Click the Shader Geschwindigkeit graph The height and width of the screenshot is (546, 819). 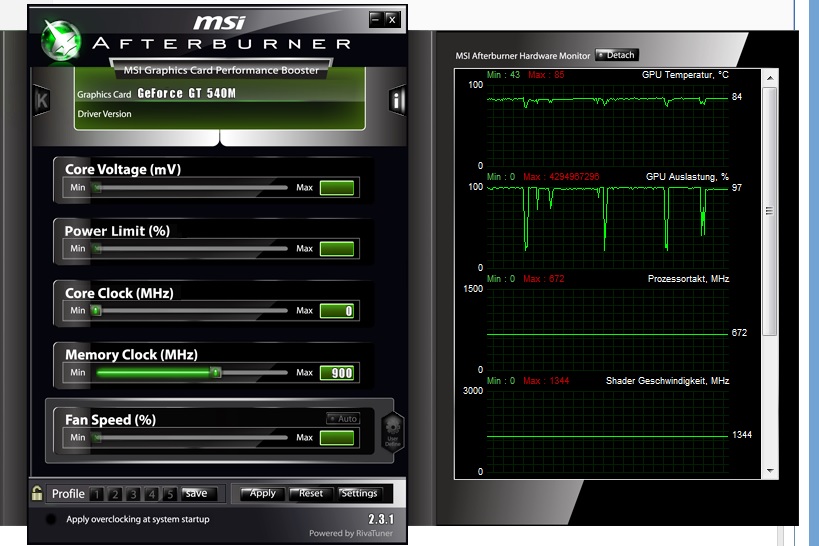607,432
